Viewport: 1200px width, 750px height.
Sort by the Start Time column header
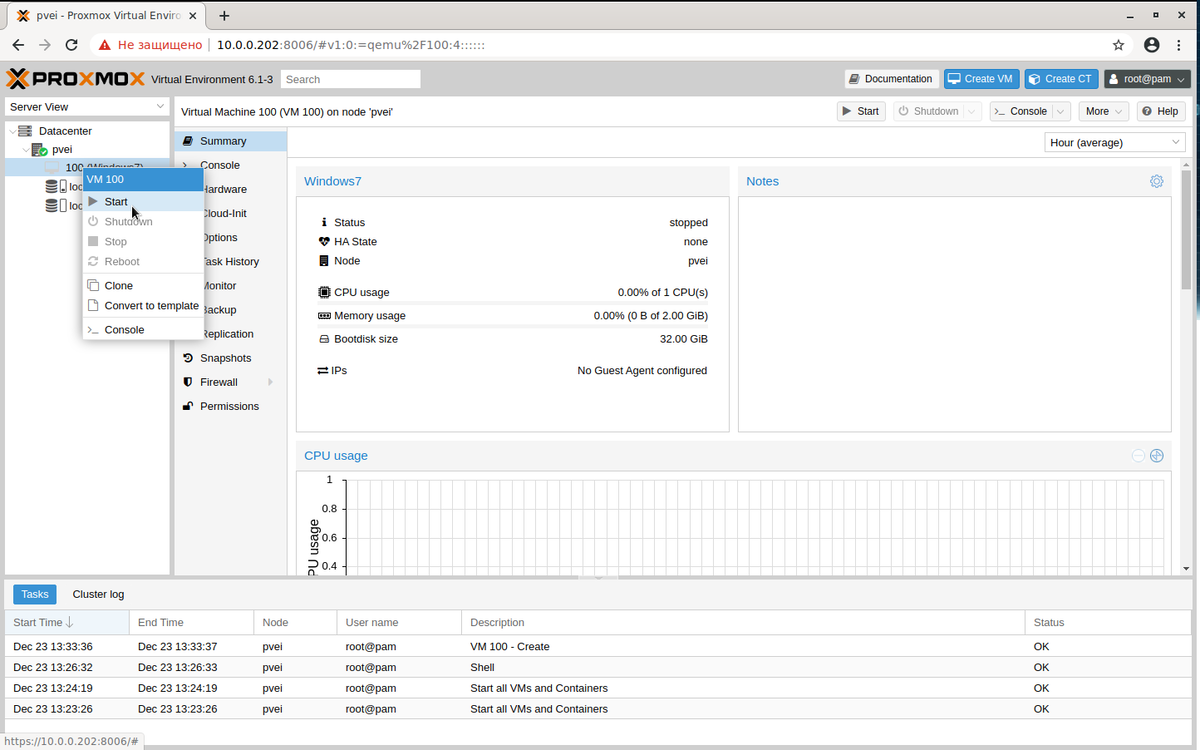pos(66,622)
